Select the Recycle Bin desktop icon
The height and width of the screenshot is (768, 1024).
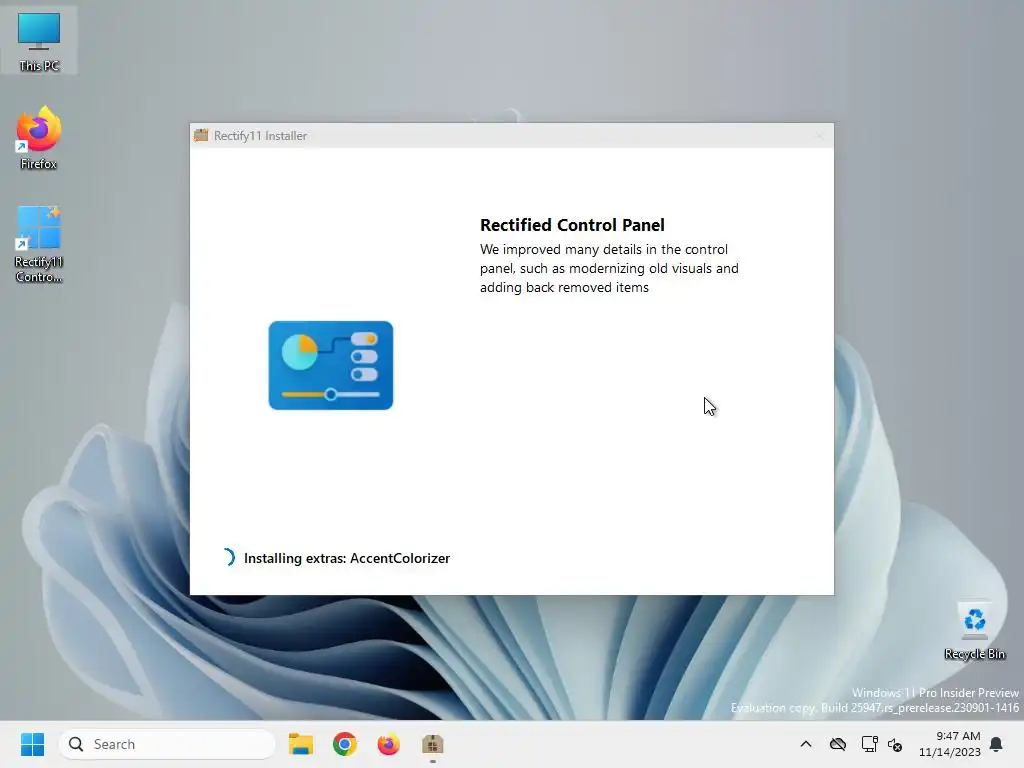(974, 630)
